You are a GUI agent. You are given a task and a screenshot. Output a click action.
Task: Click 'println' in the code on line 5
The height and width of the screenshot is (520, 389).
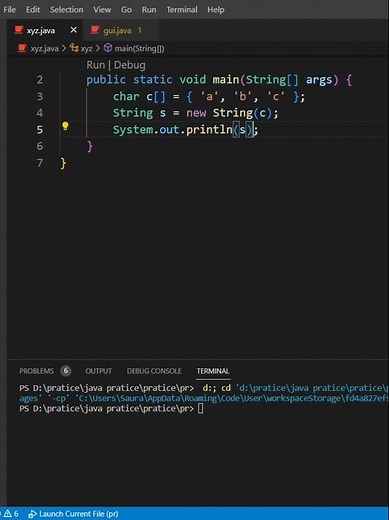(x=209, y=130)
